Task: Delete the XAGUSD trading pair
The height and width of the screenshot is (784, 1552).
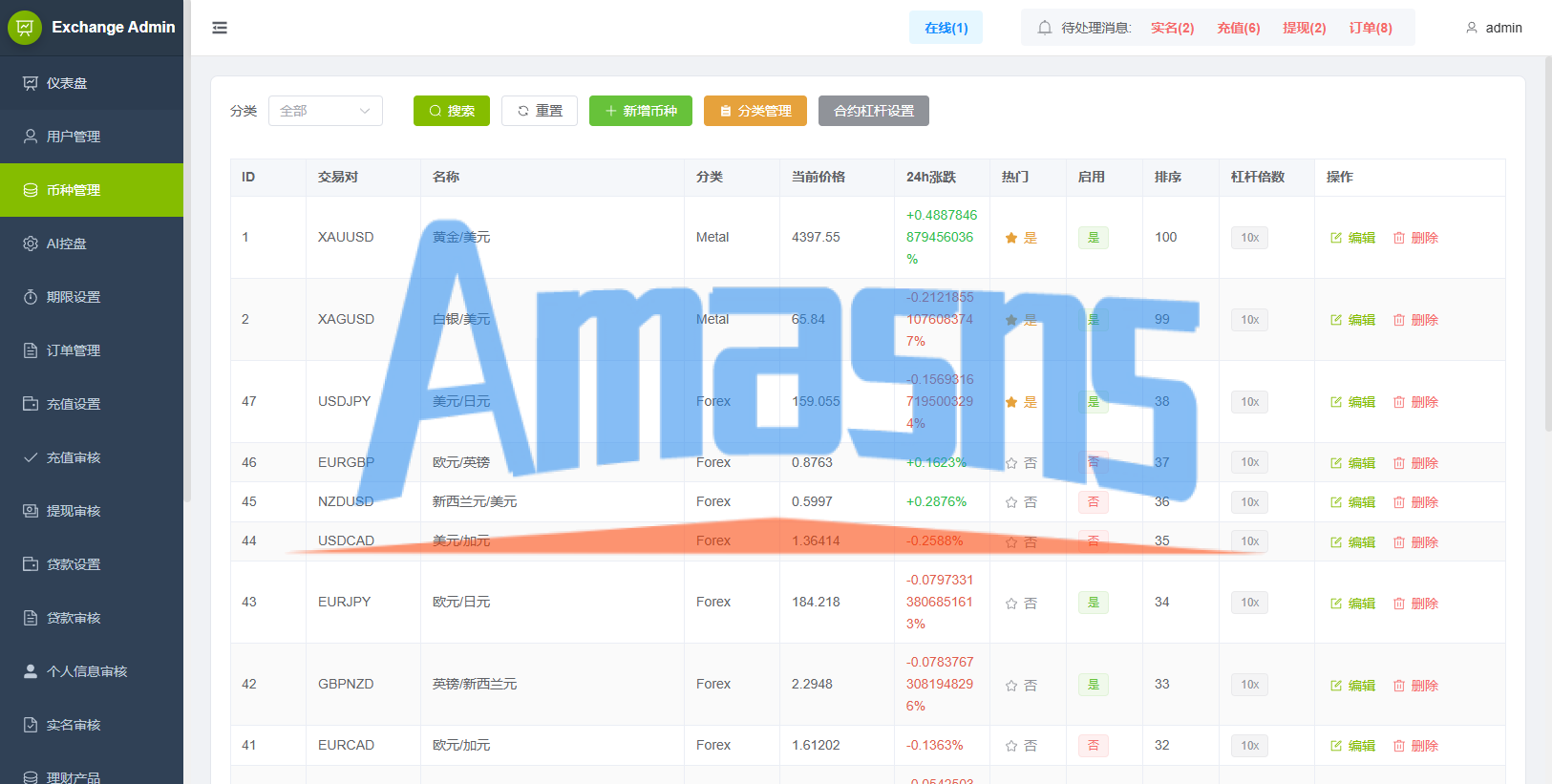Action: (1415, 320)
